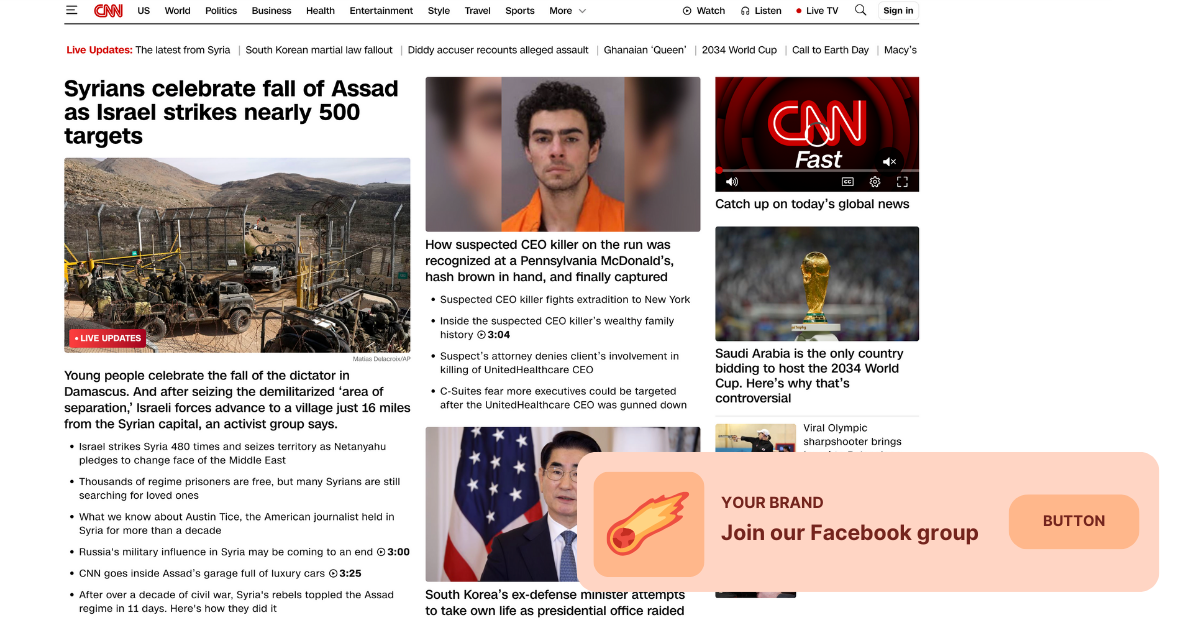Click the 3:00 video duration icon

click(381, 552)
